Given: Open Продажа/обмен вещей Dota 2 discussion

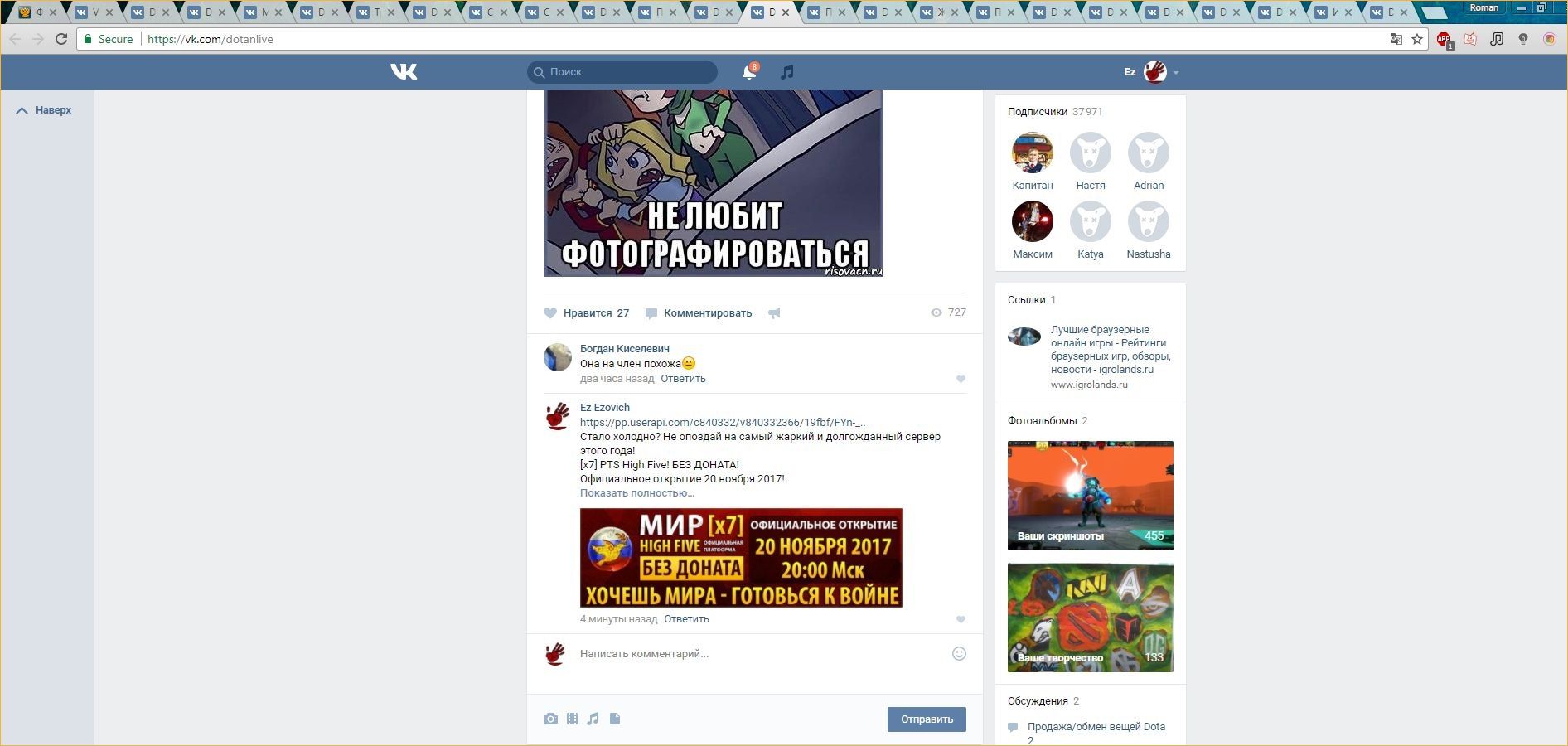Looking at the screenshot, I should point(1096,733).
